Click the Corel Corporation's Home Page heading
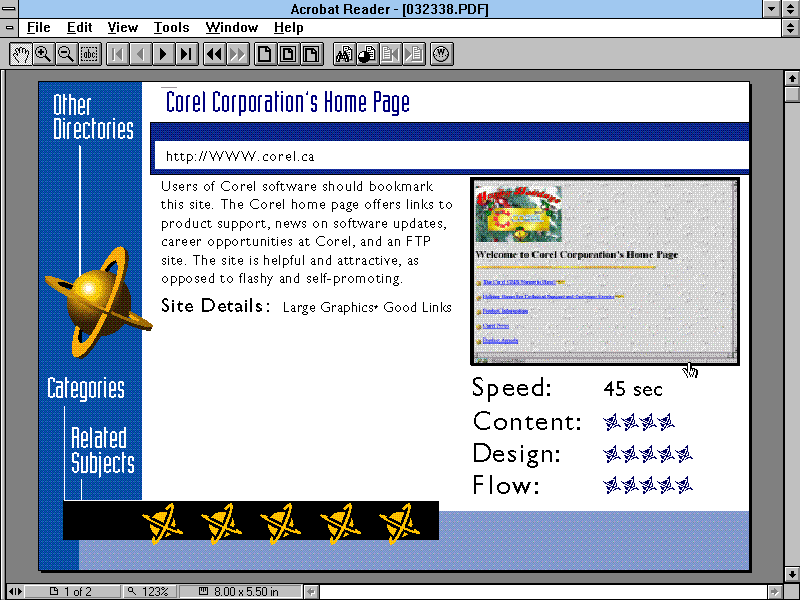The width and height of the screenshot is (800, 600). coord(288,102)
